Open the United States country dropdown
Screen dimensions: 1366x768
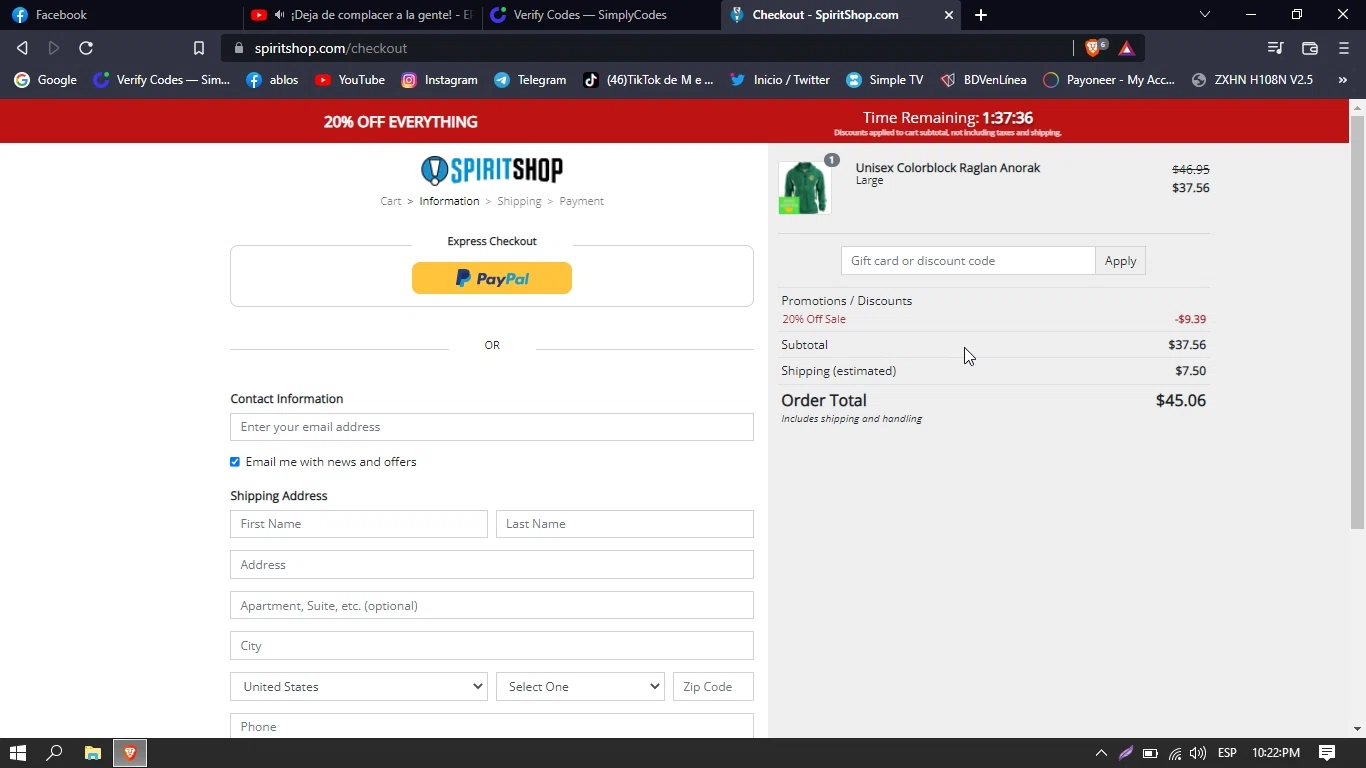click(359, 687)
